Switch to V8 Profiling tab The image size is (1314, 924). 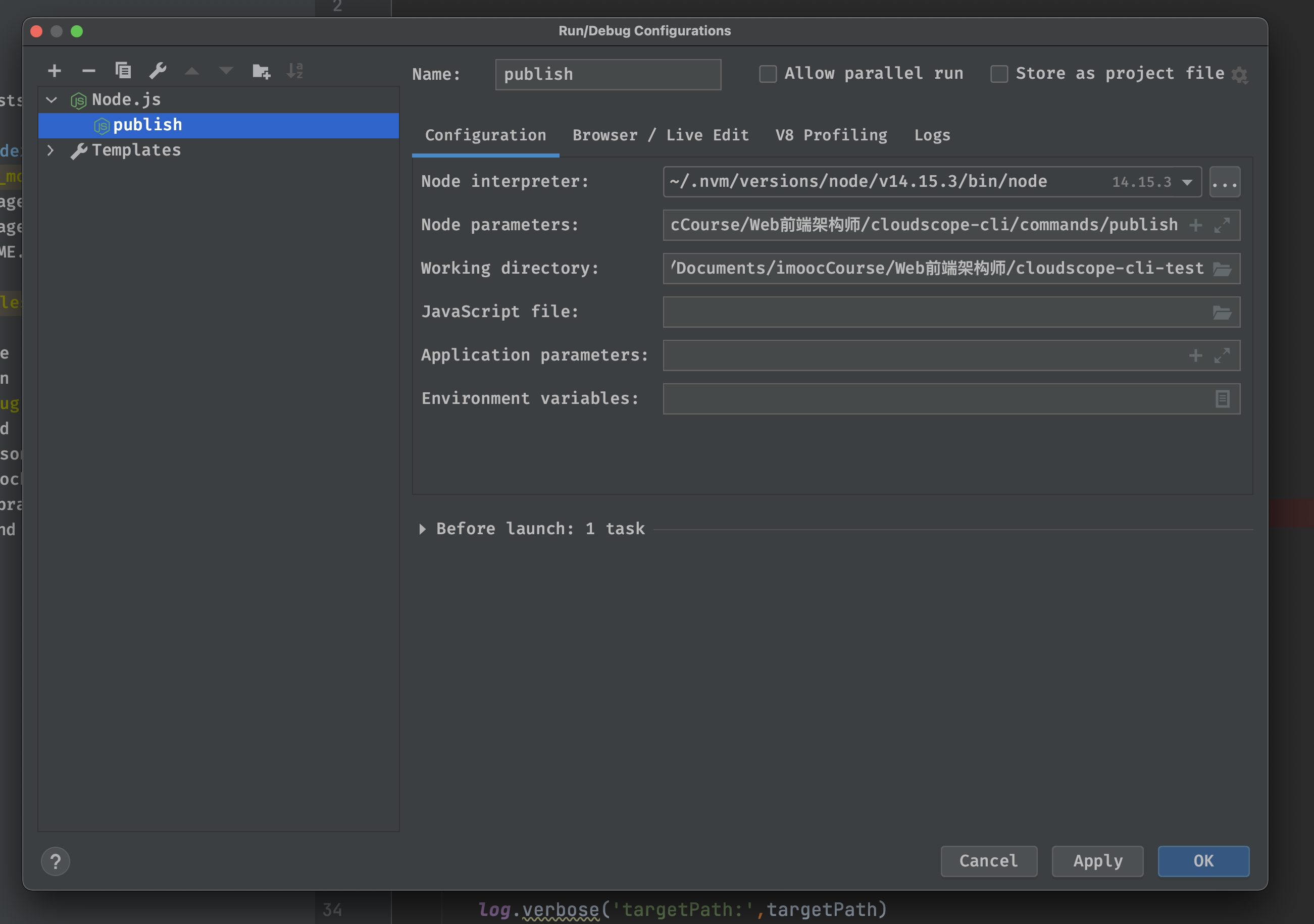click(831, 136)
